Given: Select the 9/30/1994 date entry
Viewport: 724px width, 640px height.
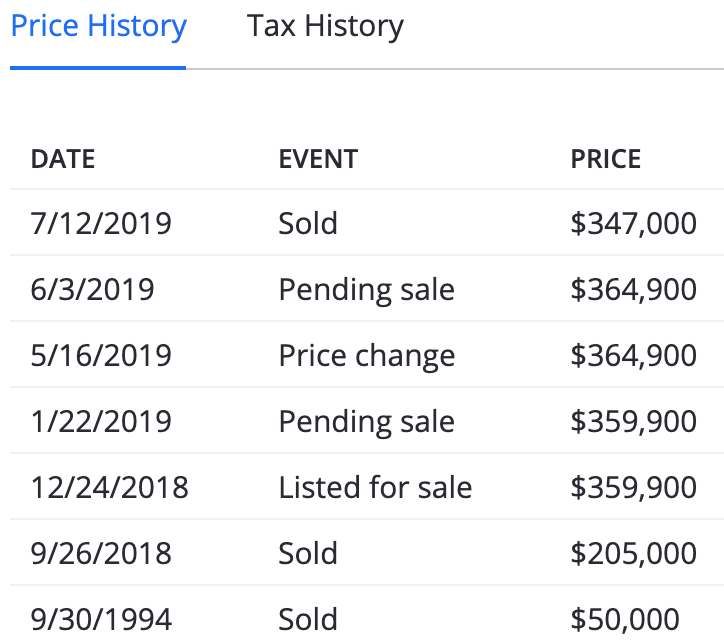Looking at the screenshot, I should pyautogui.click(x=101, y=620).
